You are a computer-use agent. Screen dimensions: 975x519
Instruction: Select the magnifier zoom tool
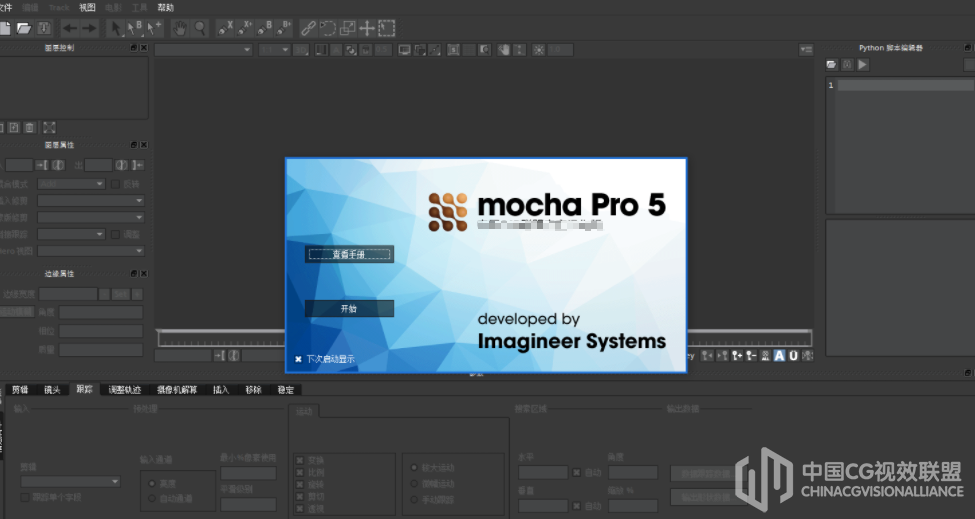coord(200,28)
